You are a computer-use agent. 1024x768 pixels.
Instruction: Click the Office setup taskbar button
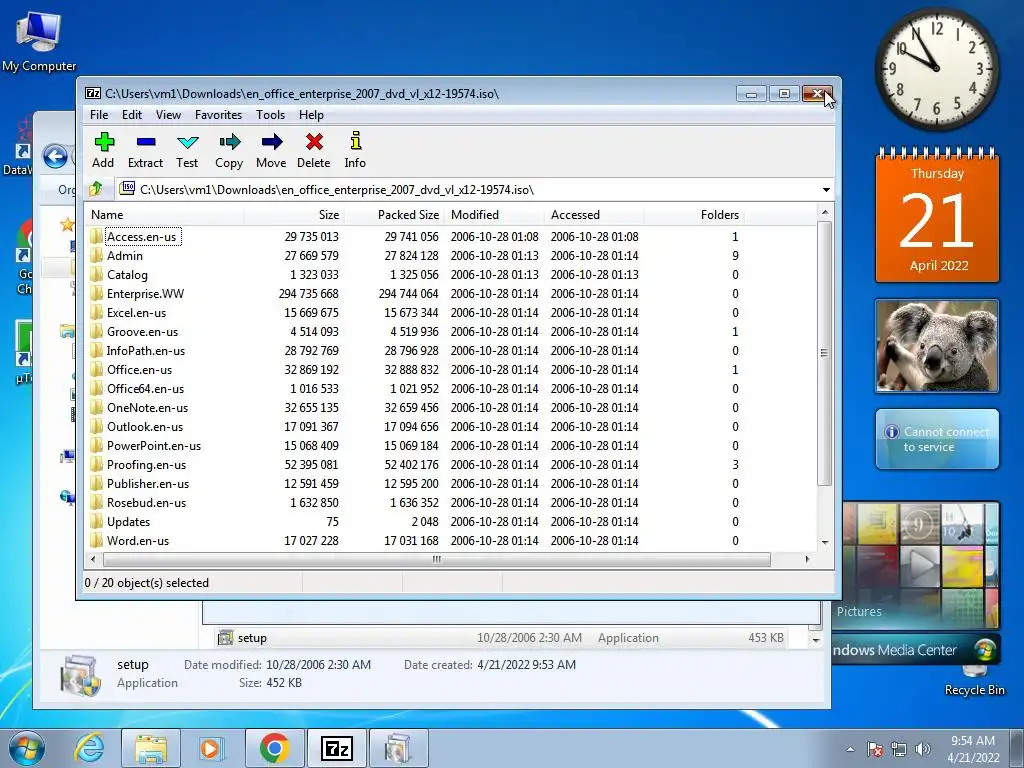pos(398,748)
